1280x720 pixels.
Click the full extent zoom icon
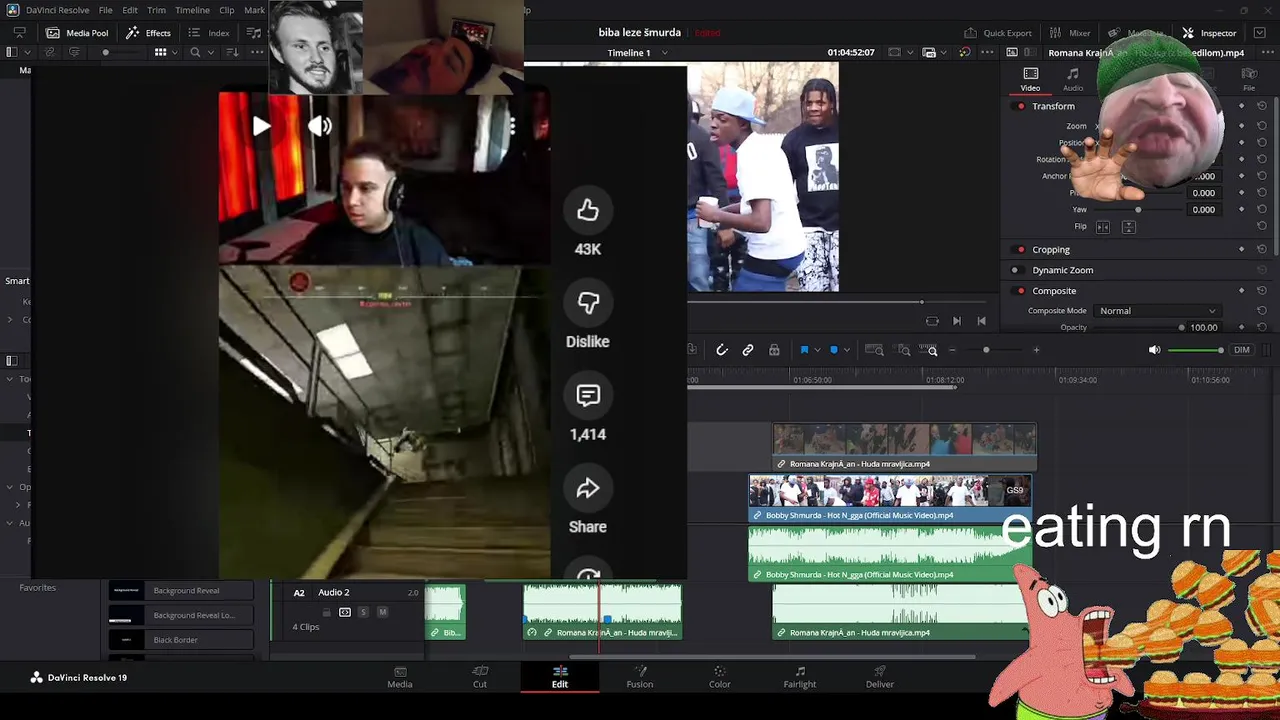point(874,350)
